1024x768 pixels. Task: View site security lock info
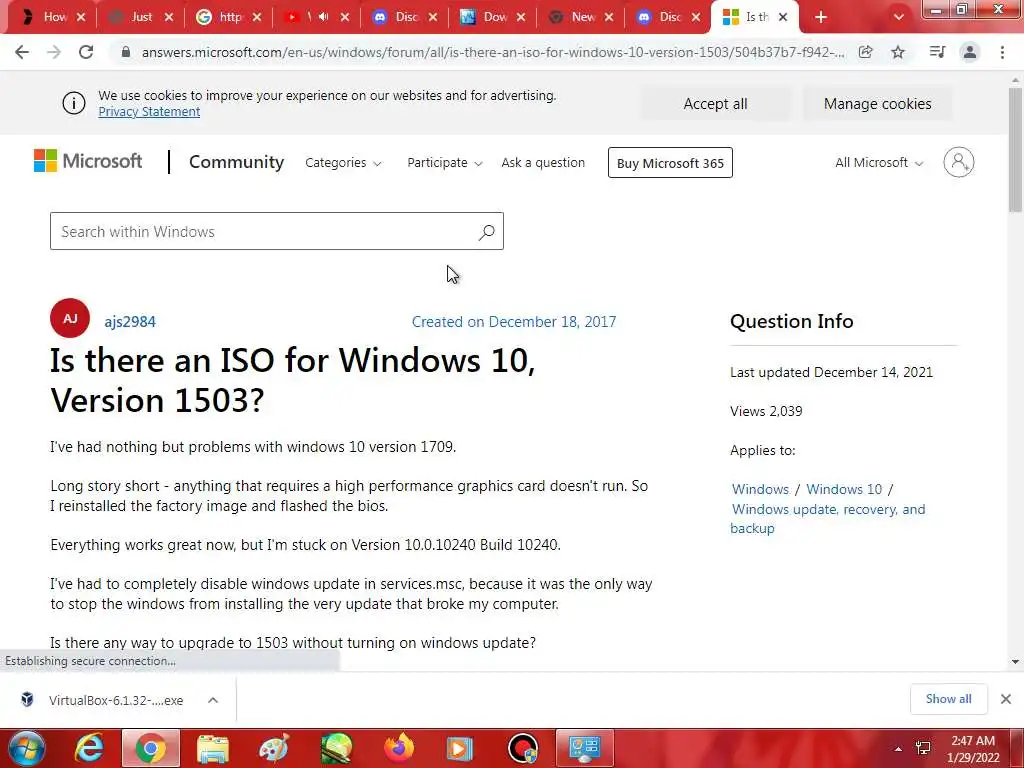126,52
